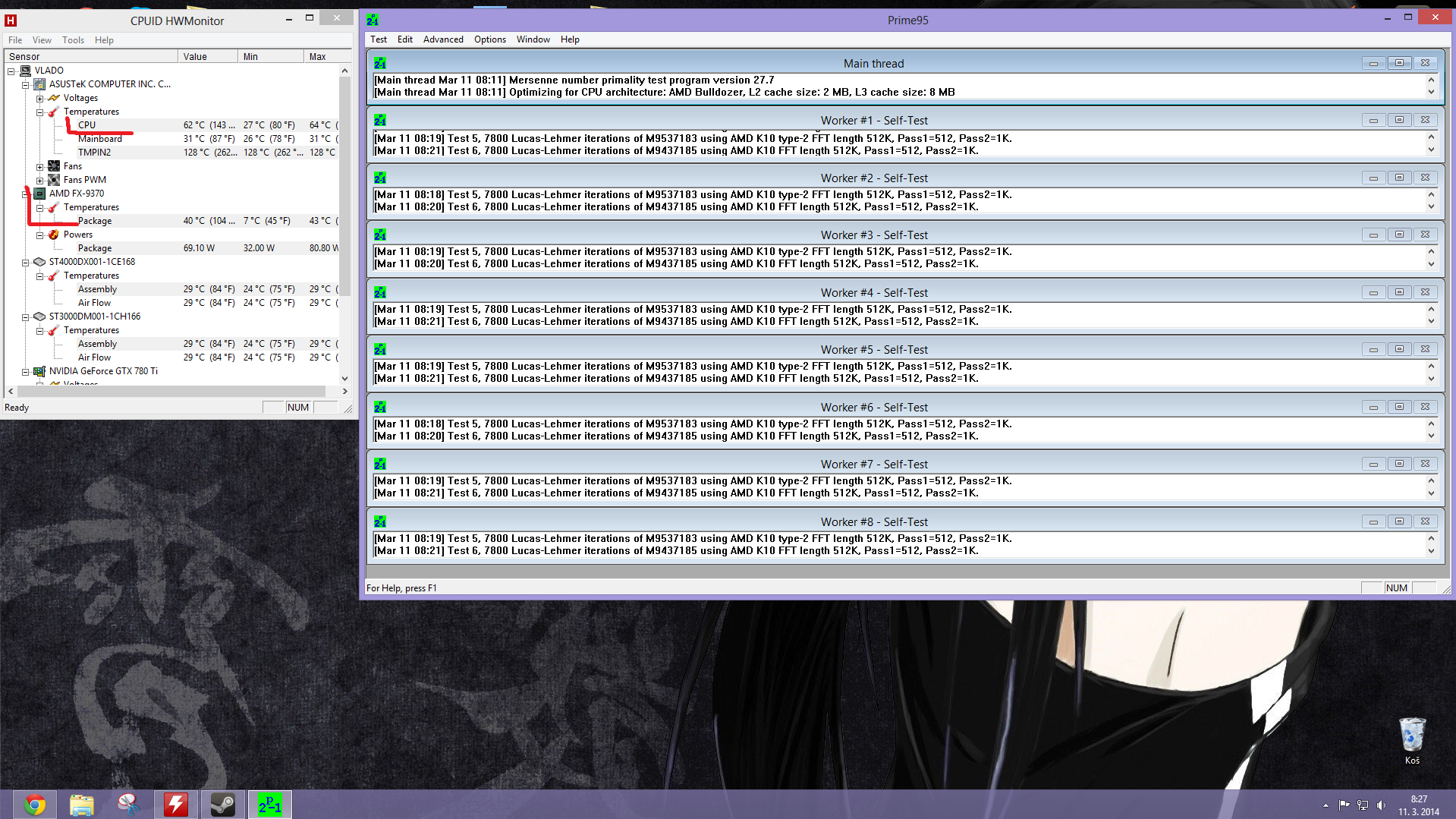The width and height of the screenshot is (1456, 819).
Task: Click the Prime95 taskbar button
Action: 269,805
